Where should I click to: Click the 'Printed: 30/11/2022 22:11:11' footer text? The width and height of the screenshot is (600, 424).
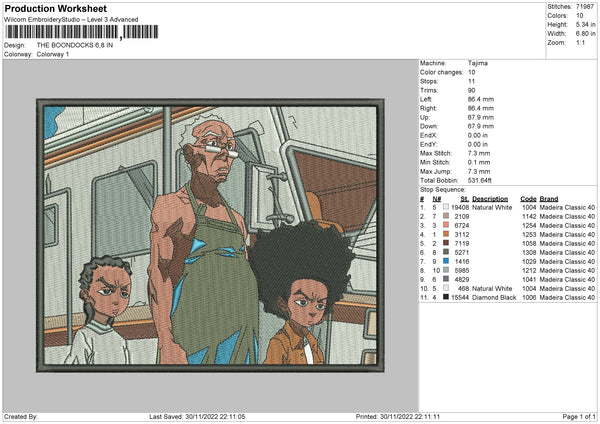(398, 417)
